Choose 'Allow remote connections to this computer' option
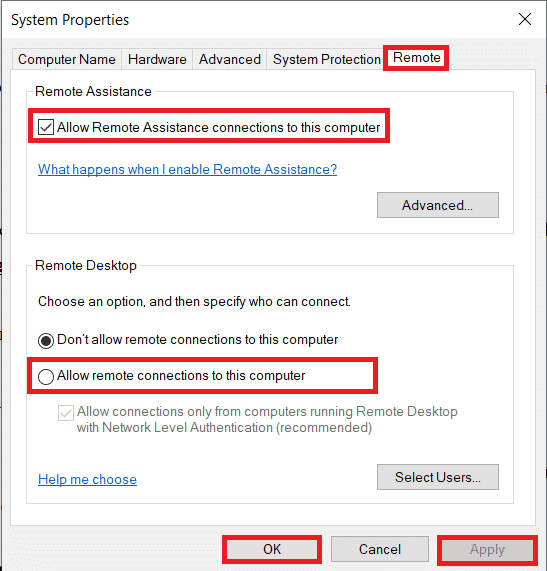Screen dimensions: 547x571 point(46,377)
